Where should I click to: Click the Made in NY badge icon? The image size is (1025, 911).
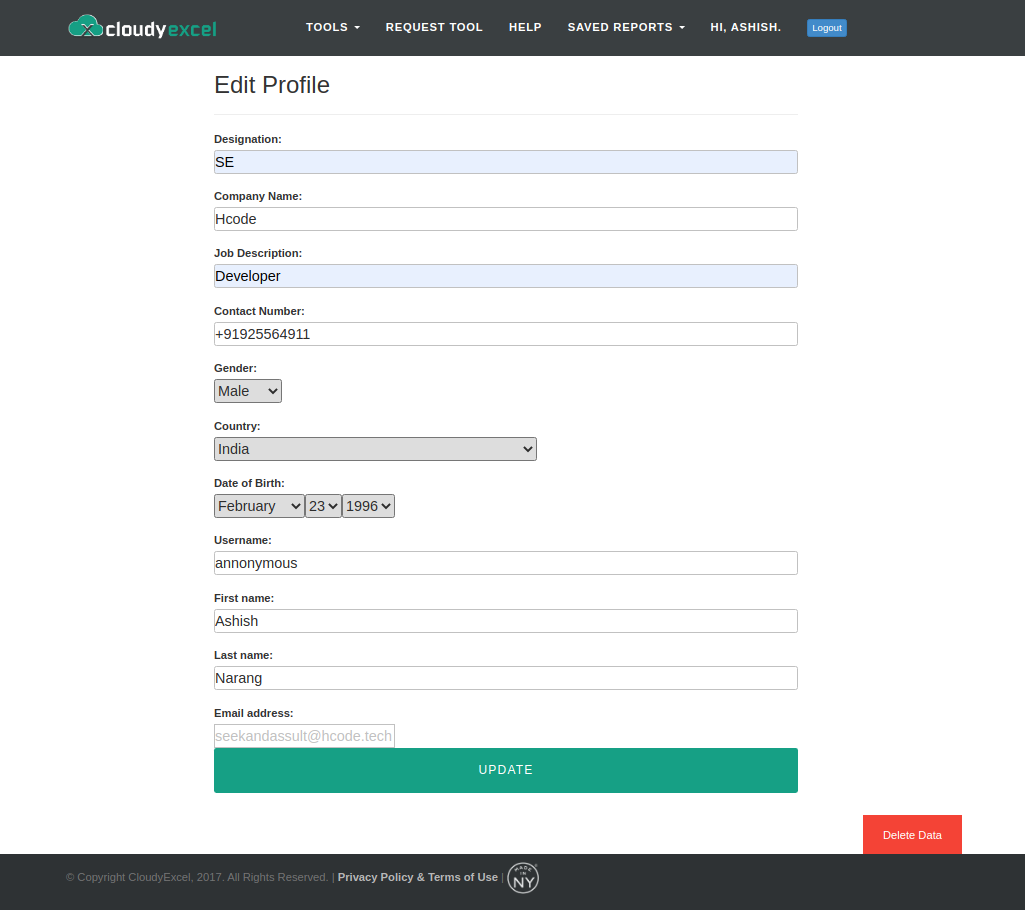523,877
